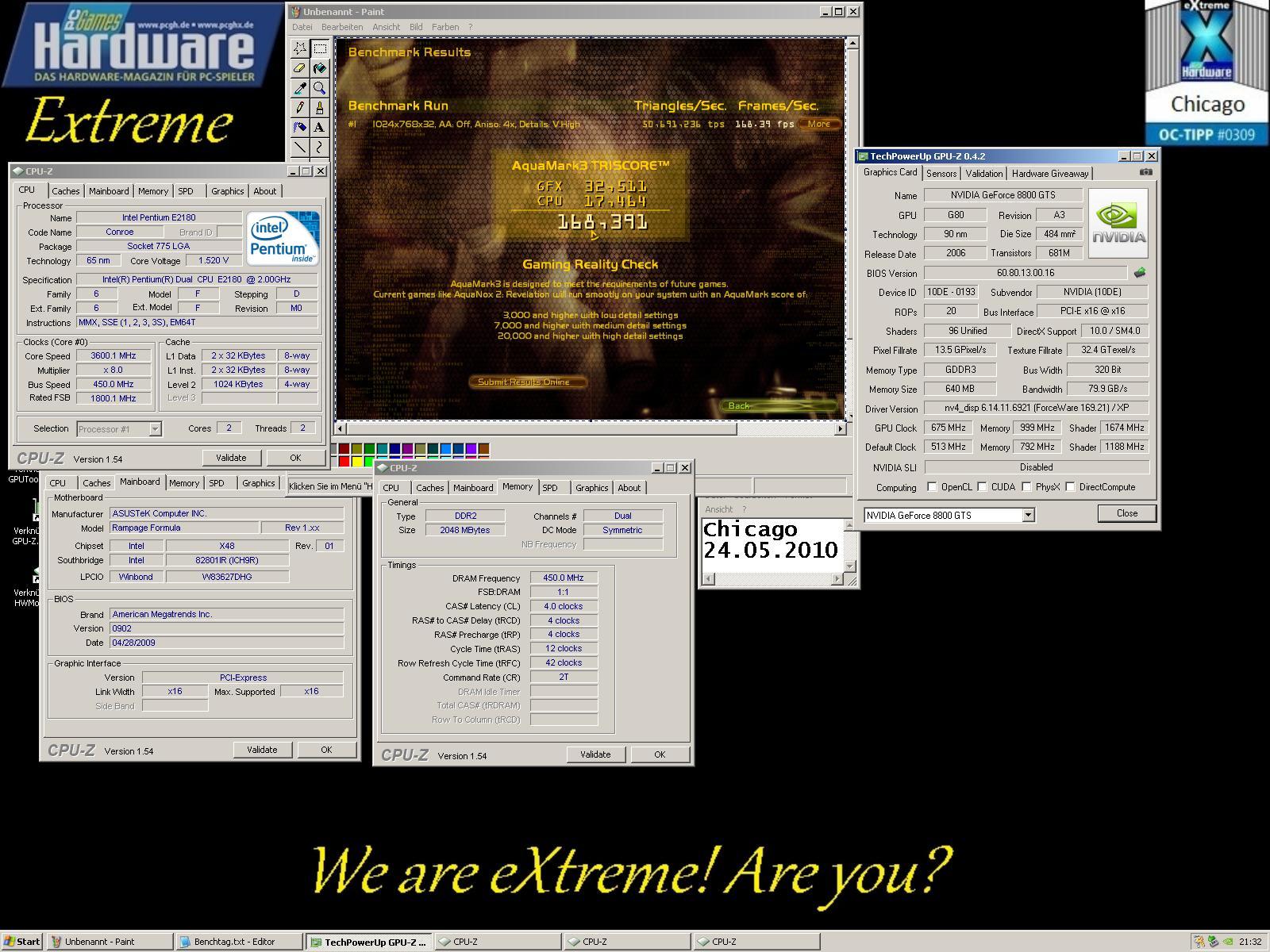Viewport: 1270px width, 952px height.
Task: Click the More button beside fps result
Action: (819, 124)
